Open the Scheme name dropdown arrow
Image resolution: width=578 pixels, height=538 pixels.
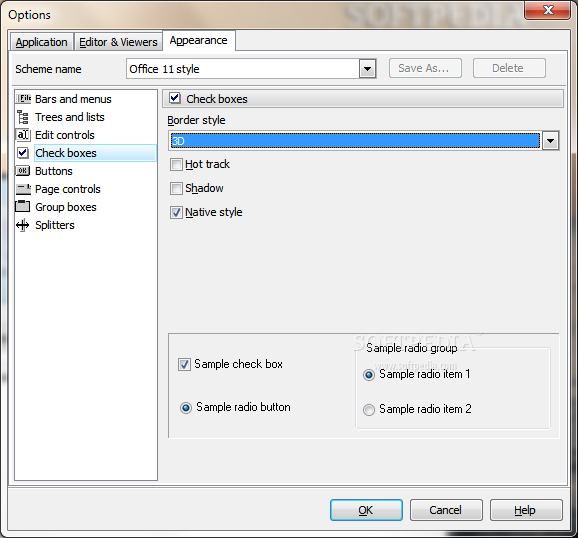367,69
